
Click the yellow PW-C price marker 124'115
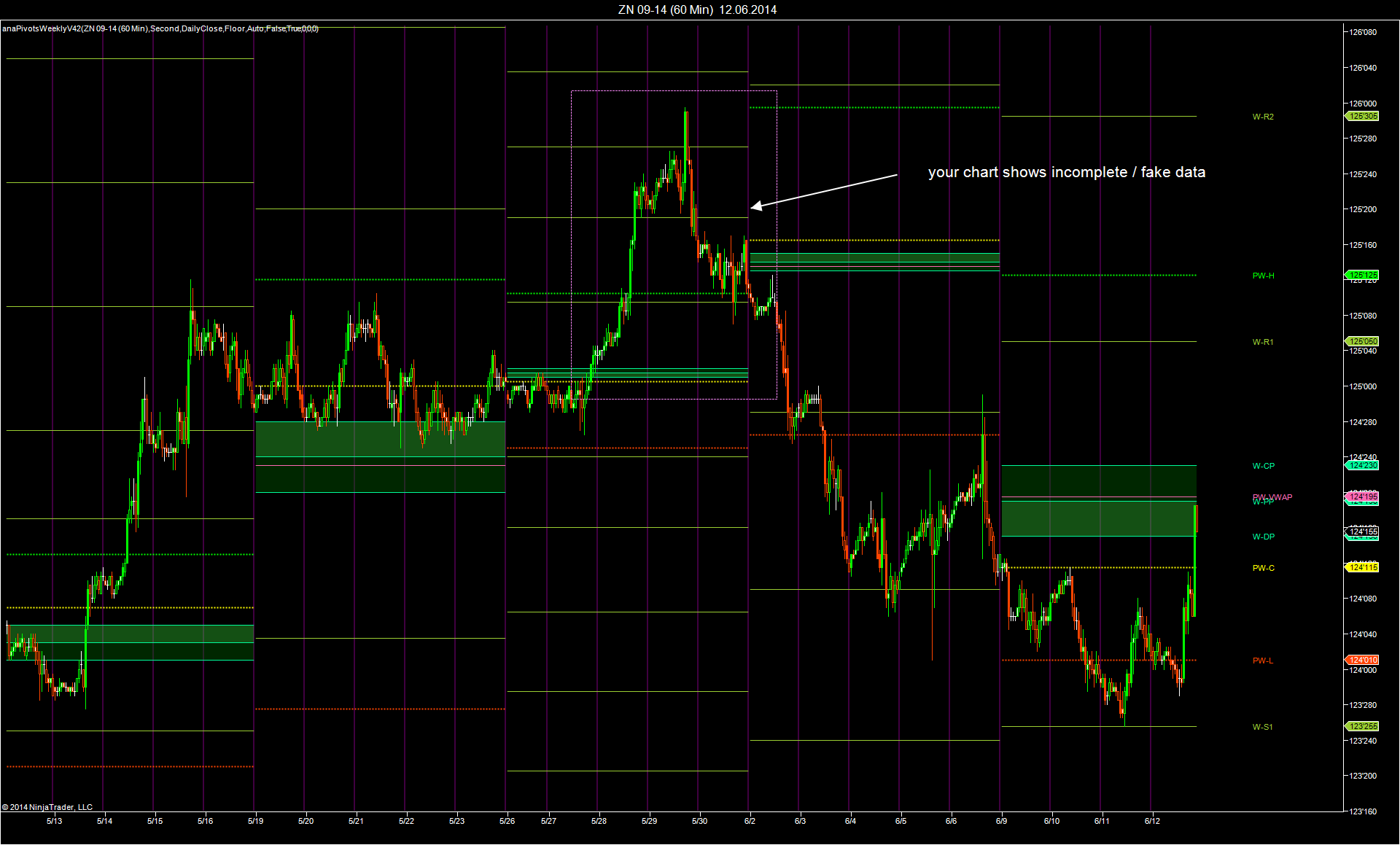1362,568
